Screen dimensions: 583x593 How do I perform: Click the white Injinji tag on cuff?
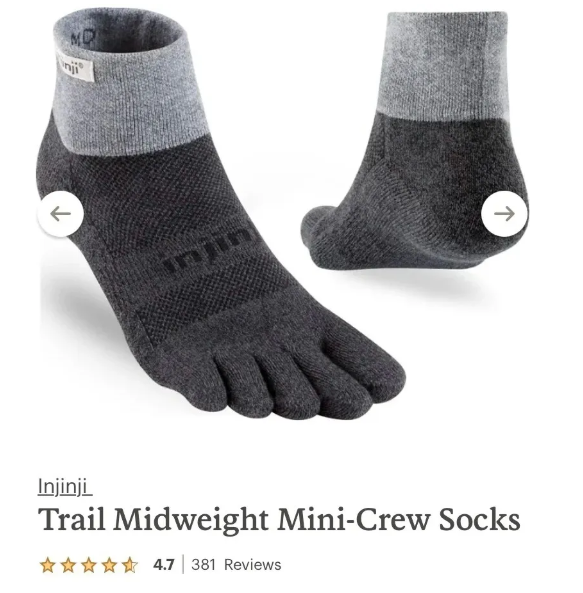(74, 68)
